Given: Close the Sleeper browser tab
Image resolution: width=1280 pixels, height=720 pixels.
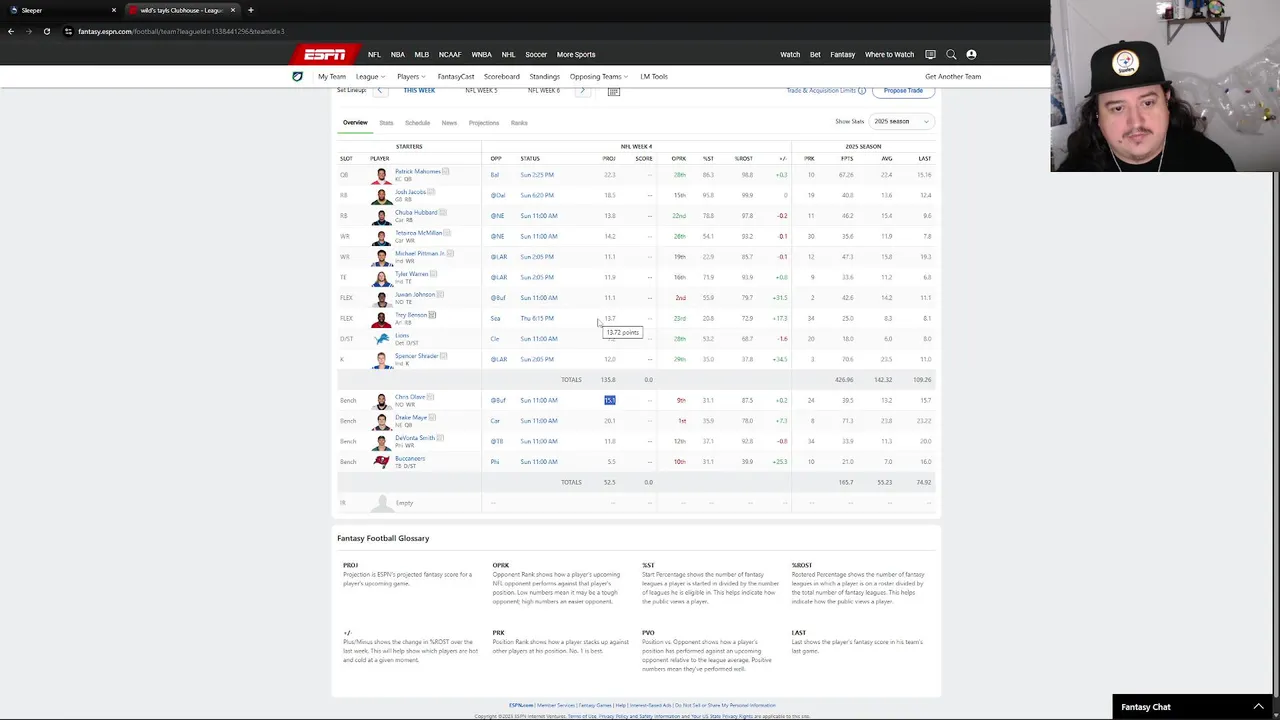Looking at the screenshot, I should pos(114,10).
